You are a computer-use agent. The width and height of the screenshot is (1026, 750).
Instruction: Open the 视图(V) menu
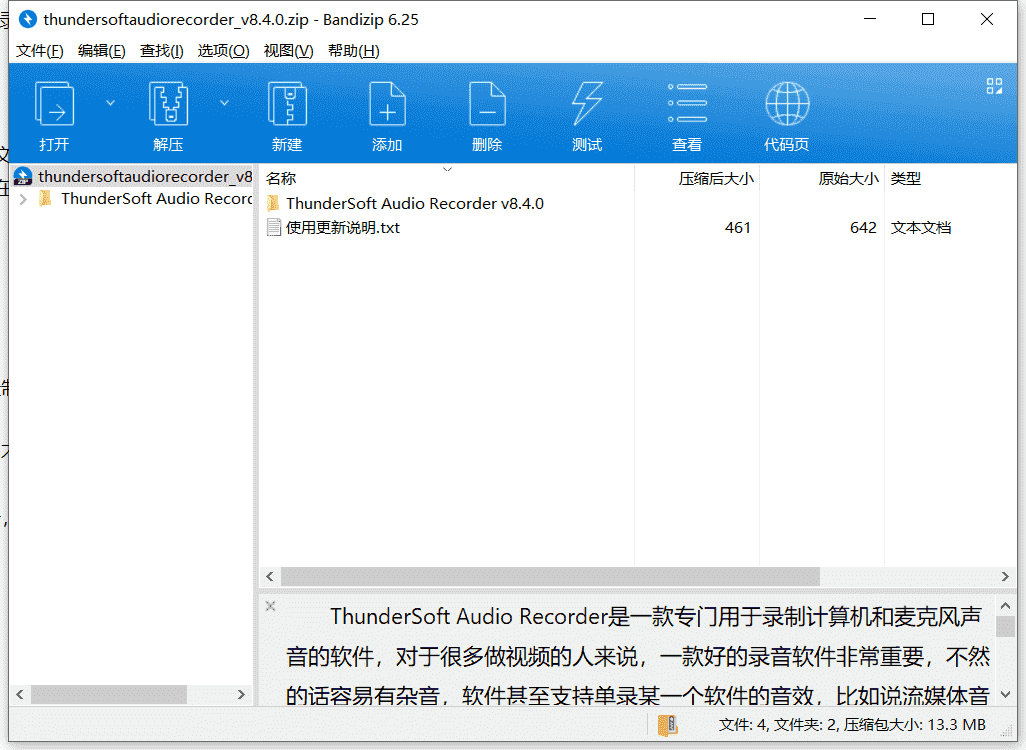click(x=288, y=51)
